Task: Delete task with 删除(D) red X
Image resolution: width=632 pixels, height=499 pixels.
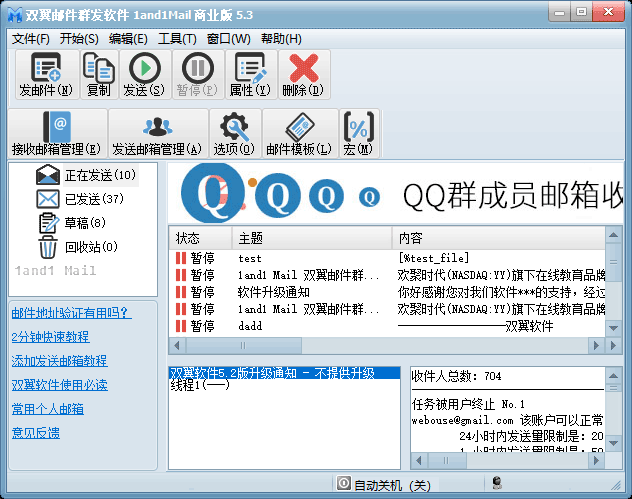Action: (x=304, y=75)
